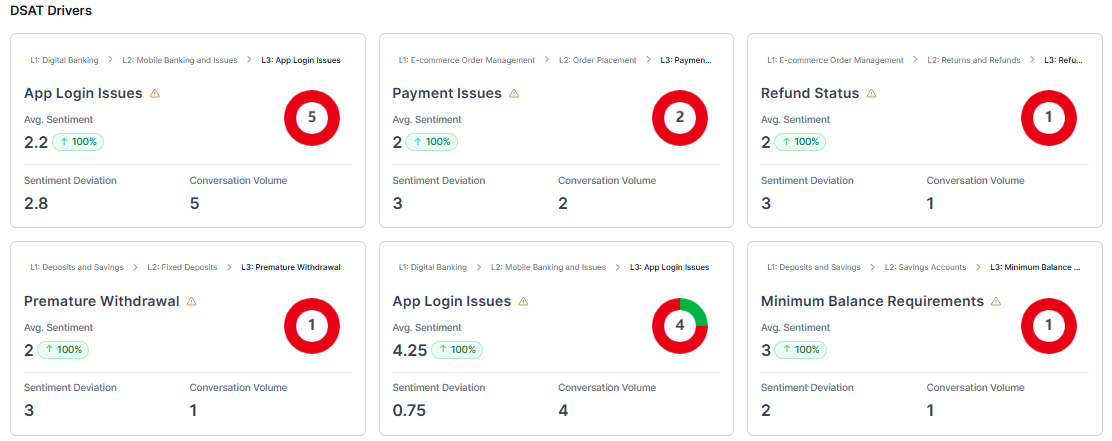Open the Premature Withdrawal card title
The image size is (1112, 441).
(x=102, y=302)
